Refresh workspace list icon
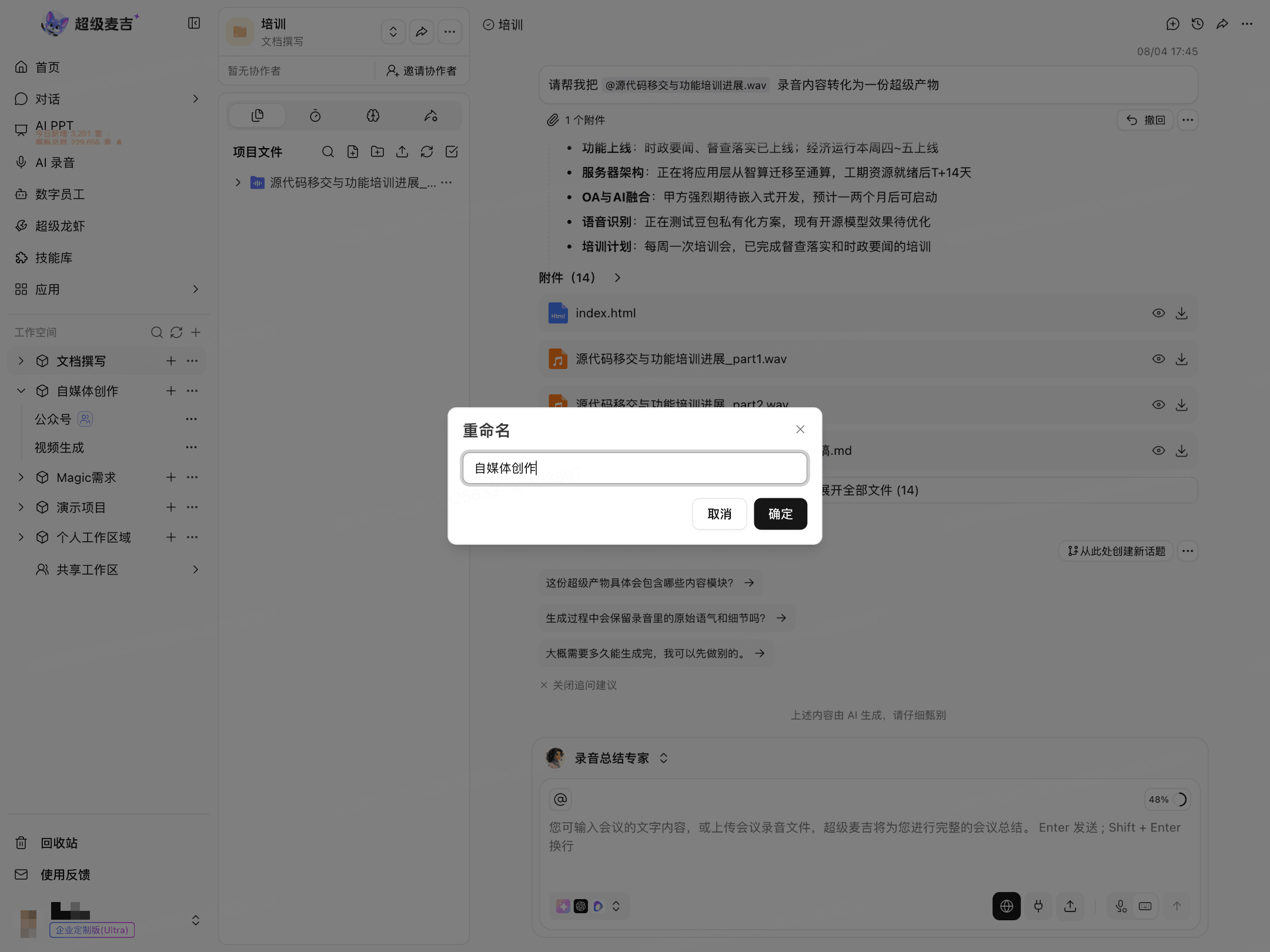Screen dimensions: 1270x952 (x=176, y=333)
